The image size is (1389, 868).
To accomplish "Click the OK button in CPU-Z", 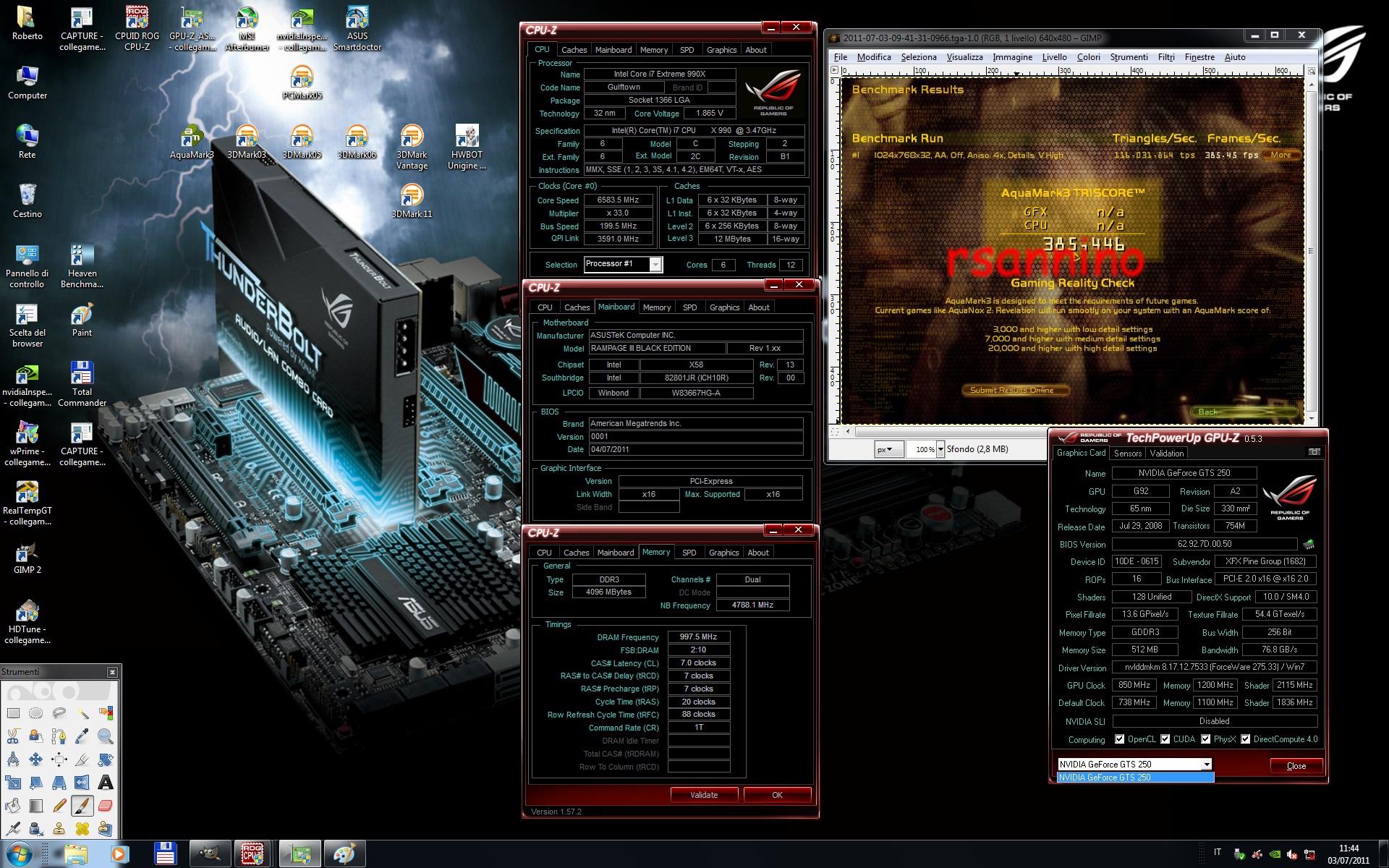I will pyautogui.click(x=777, y=795).
